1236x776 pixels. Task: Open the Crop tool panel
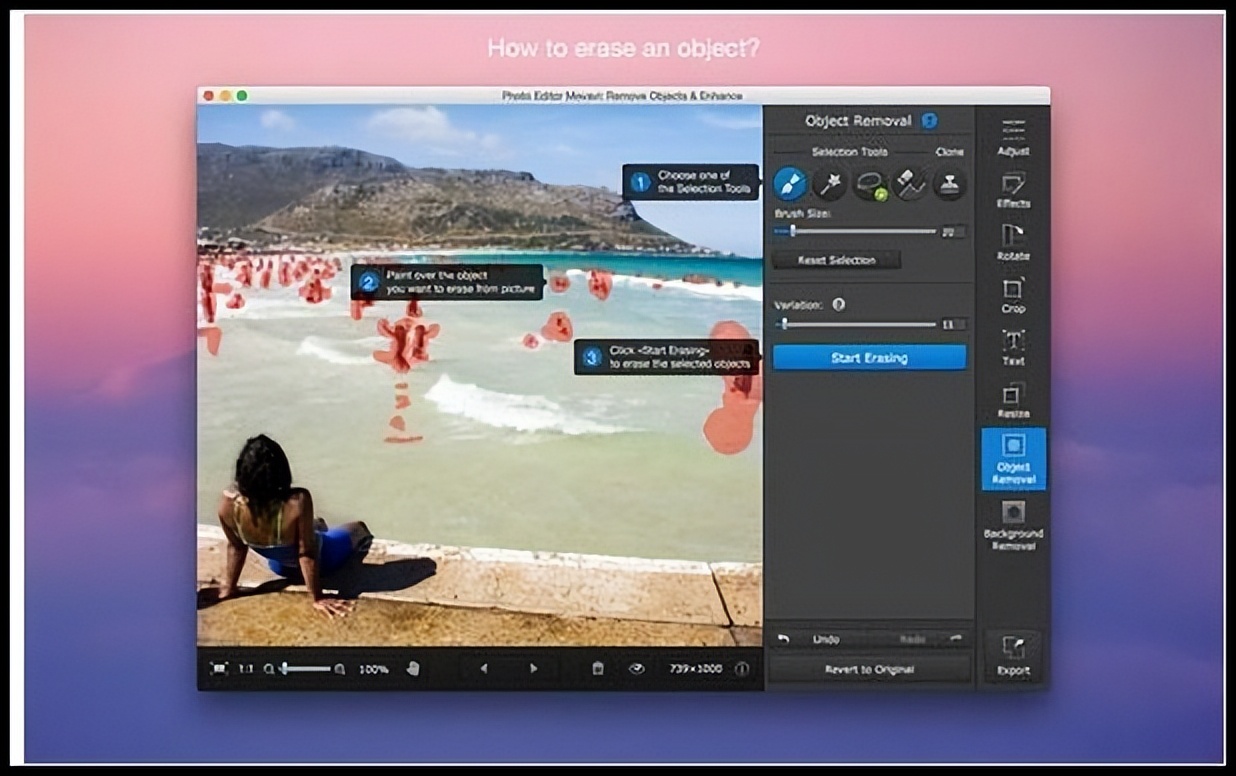[1013, 295]
